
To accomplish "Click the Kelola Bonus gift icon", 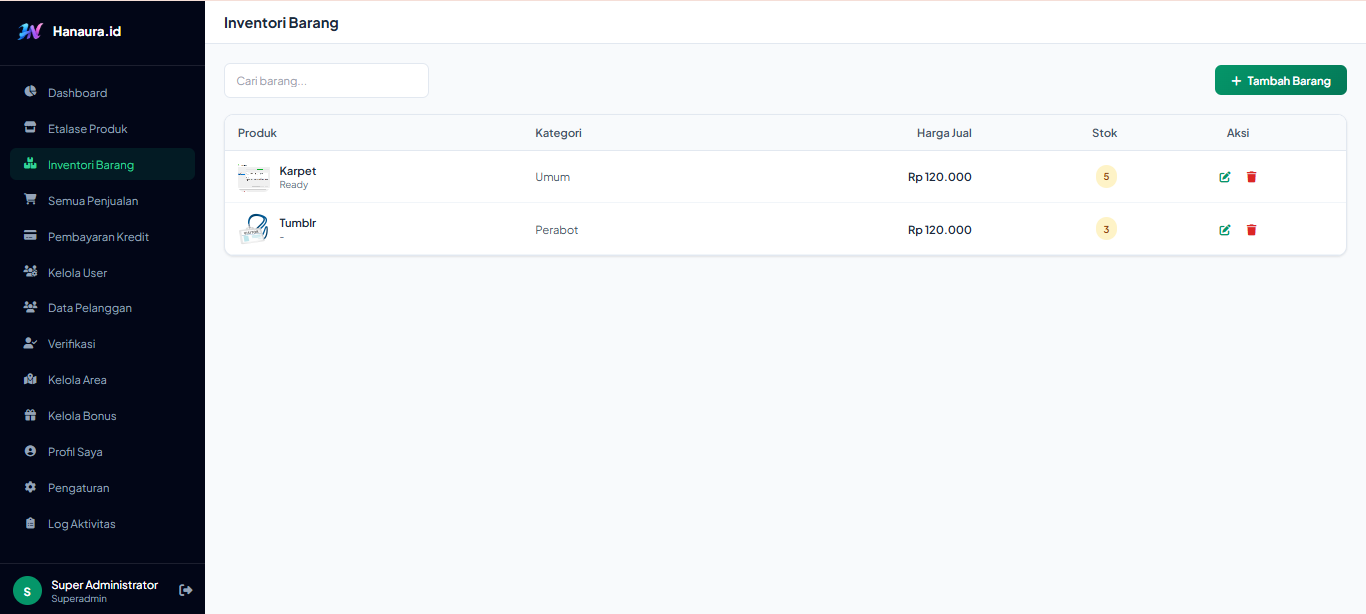I will [x=30, y=415].
